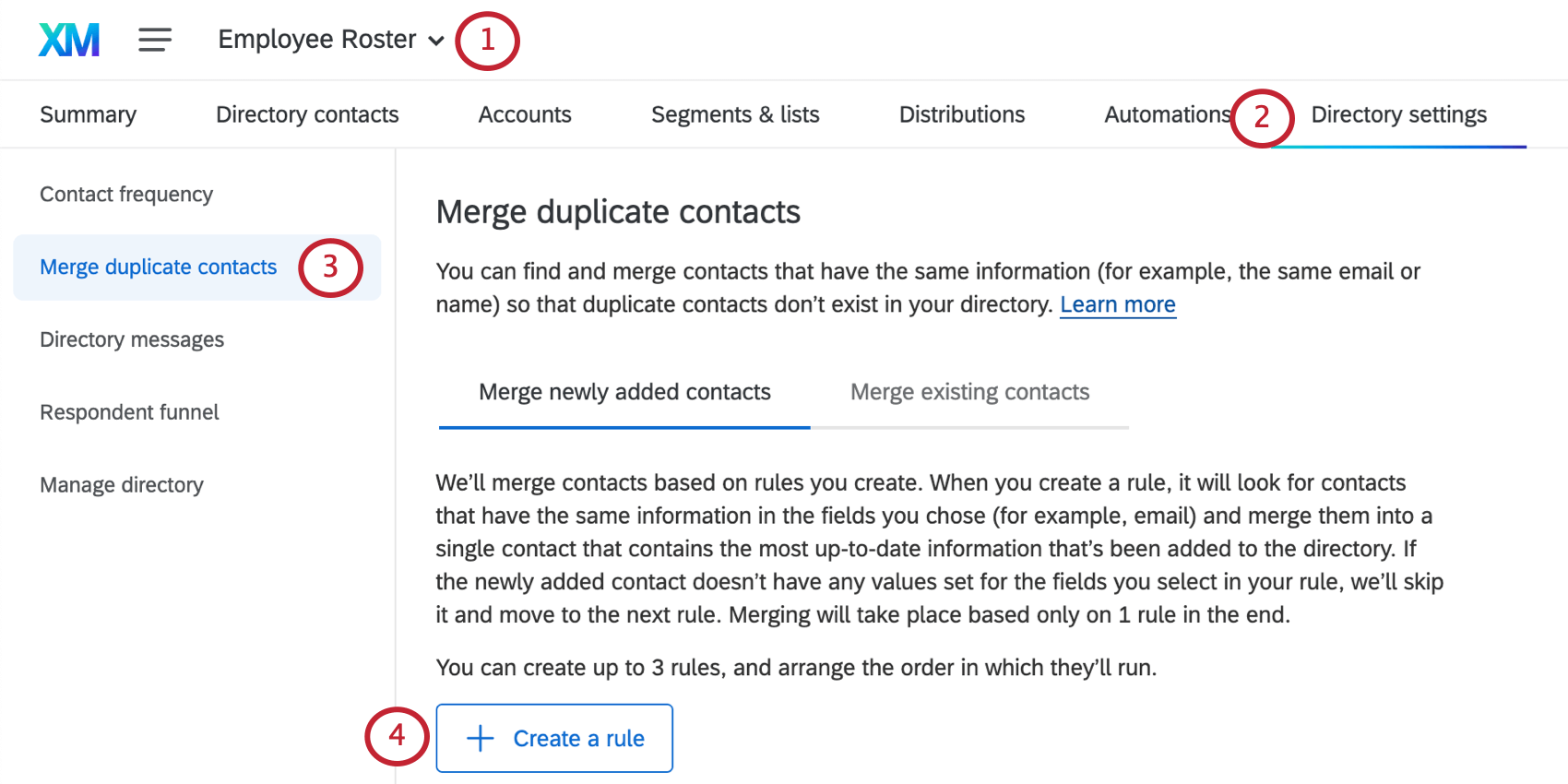1568x784 pixels.
Task: Open the hamburger navigation menu
Action: point(154,39)
